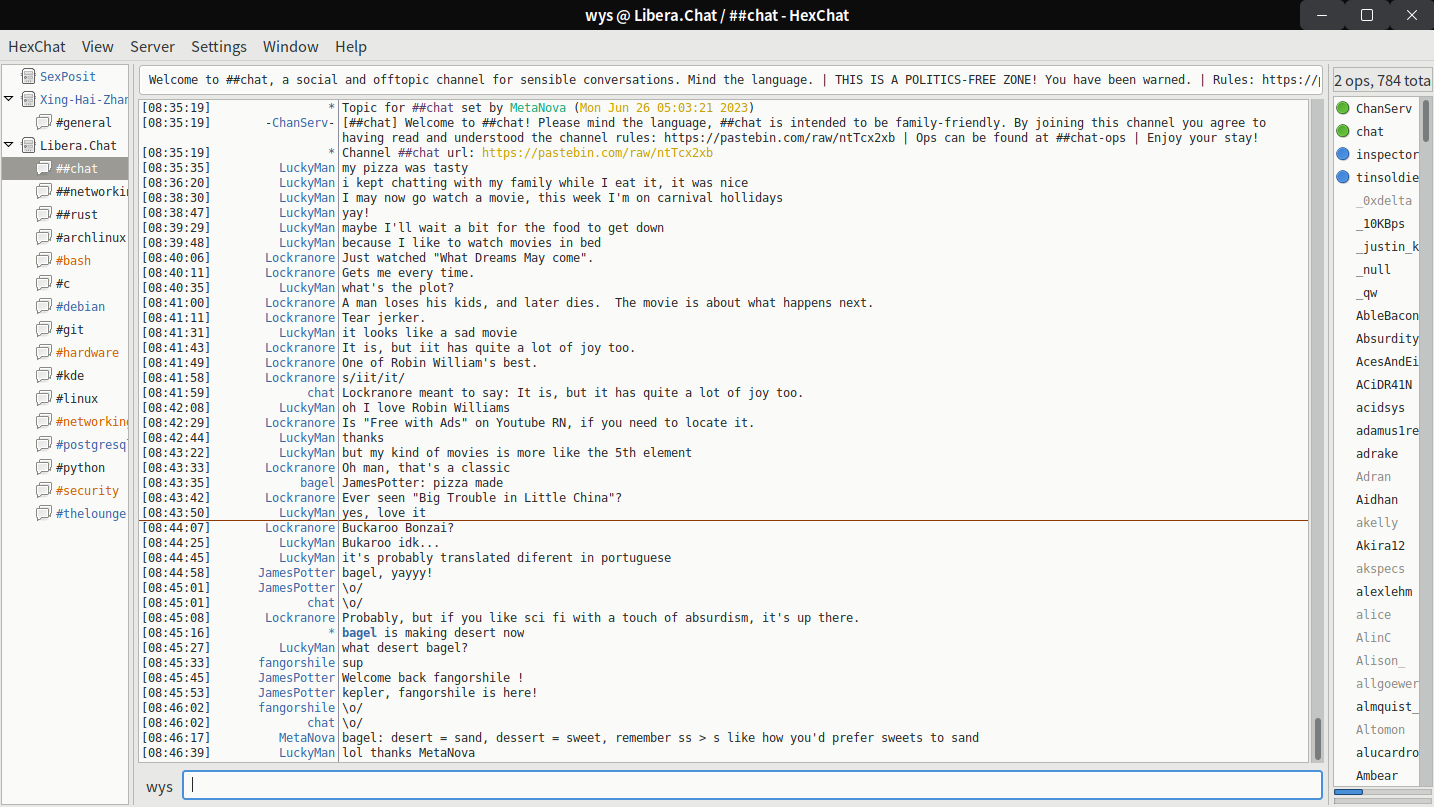Open the HexChat menu
The height and width of the screenshot is (807, 1434).
37,47
